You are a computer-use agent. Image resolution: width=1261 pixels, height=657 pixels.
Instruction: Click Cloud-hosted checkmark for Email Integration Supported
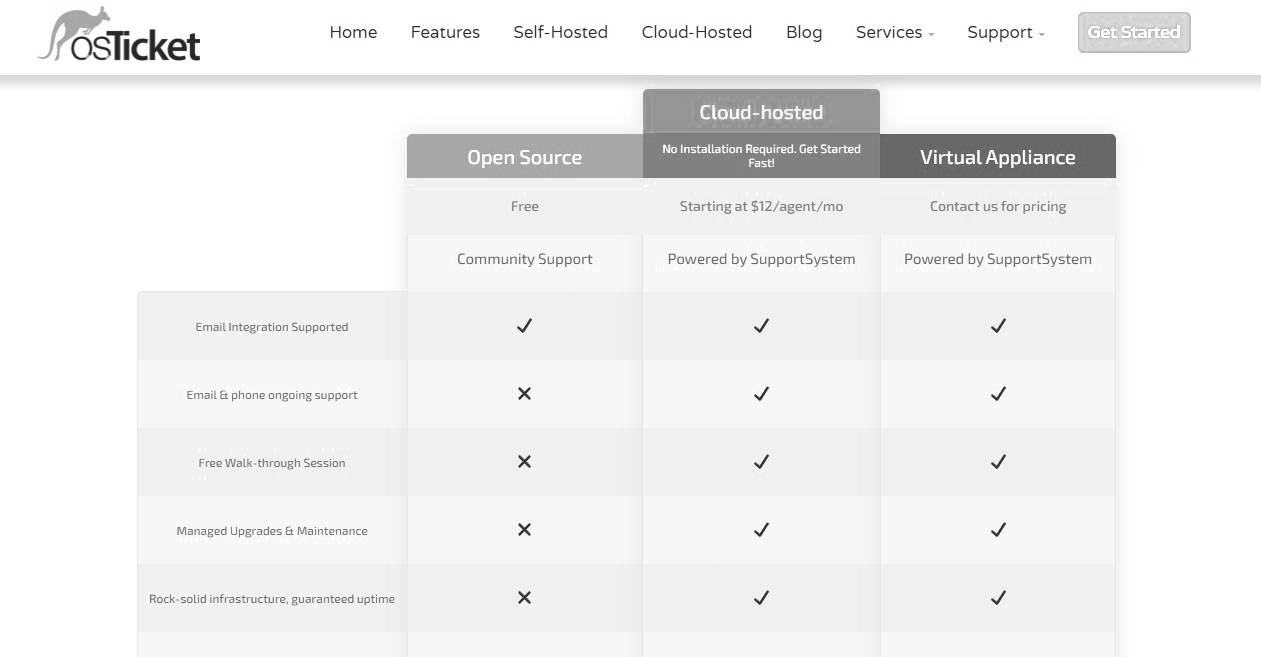pyautogui.click(x=761, y=326)
